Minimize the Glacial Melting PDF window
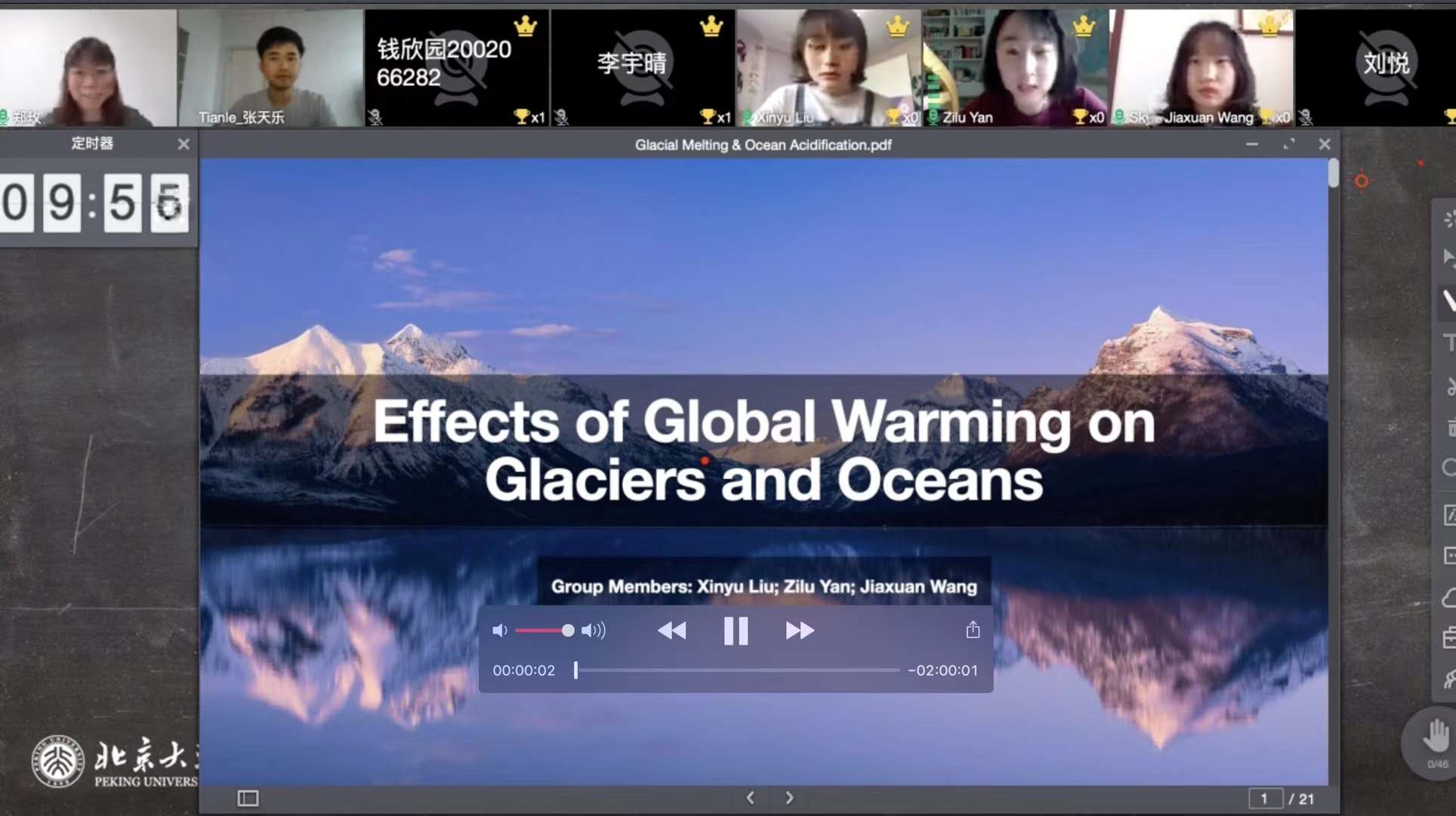The image size is (1456, 816). (x=1252, y=144)
